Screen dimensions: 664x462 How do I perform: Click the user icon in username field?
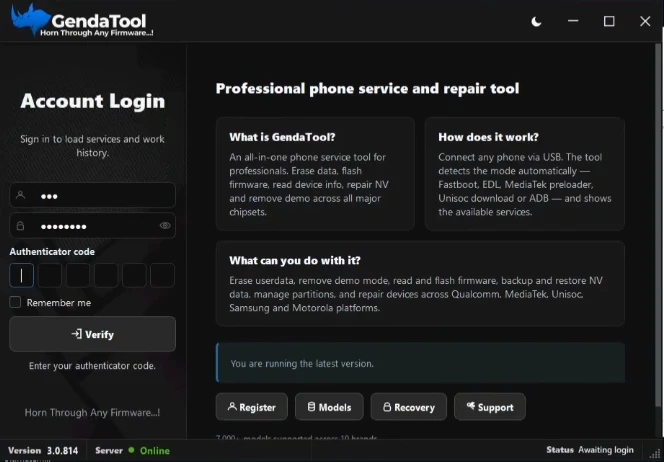click(20, 195)
